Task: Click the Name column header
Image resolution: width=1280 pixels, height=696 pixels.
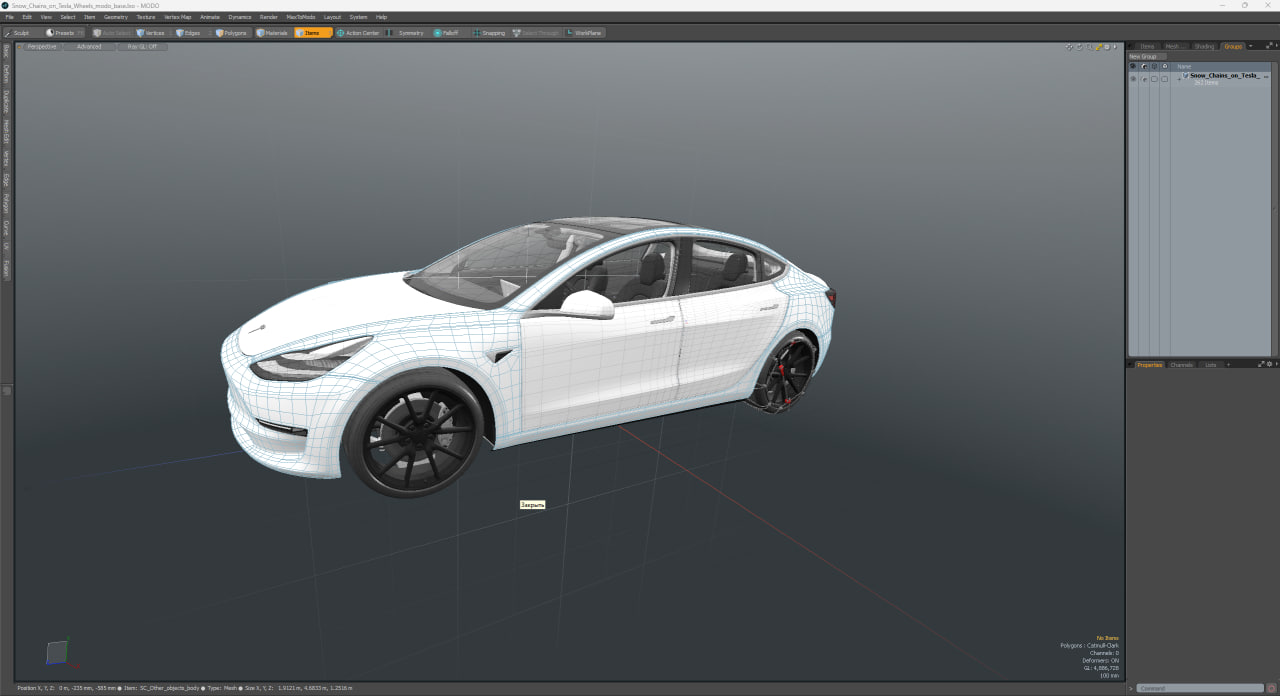Action: (x=1184, y=66)
